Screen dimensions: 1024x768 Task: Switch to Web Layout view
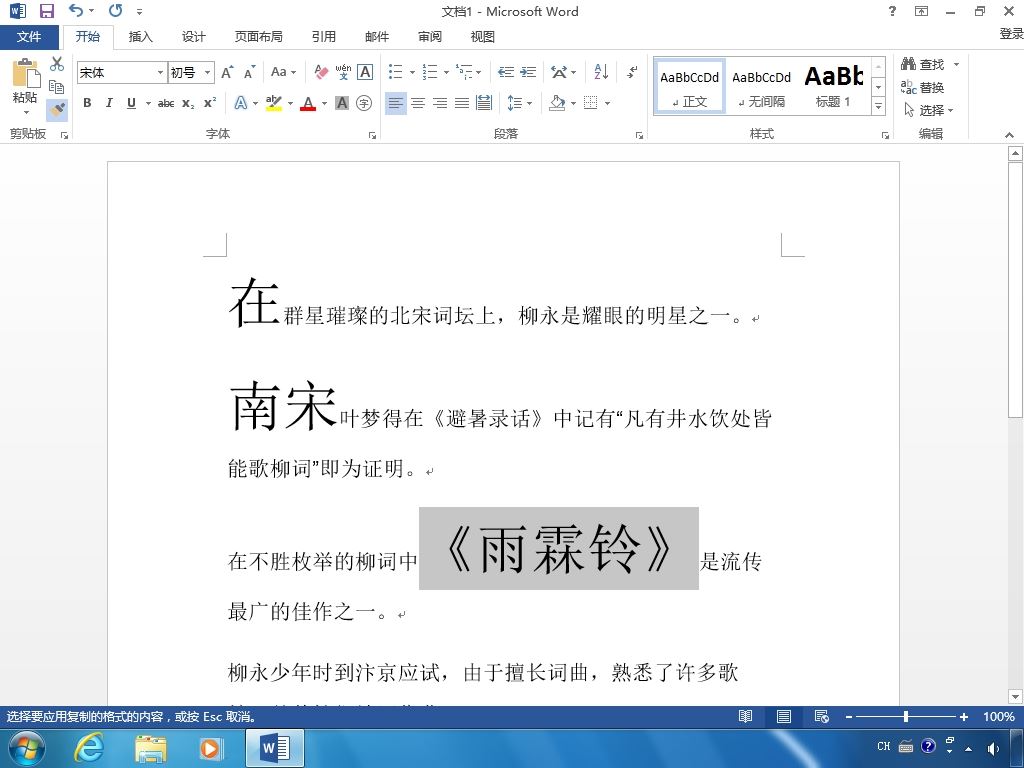click(822, 716)
